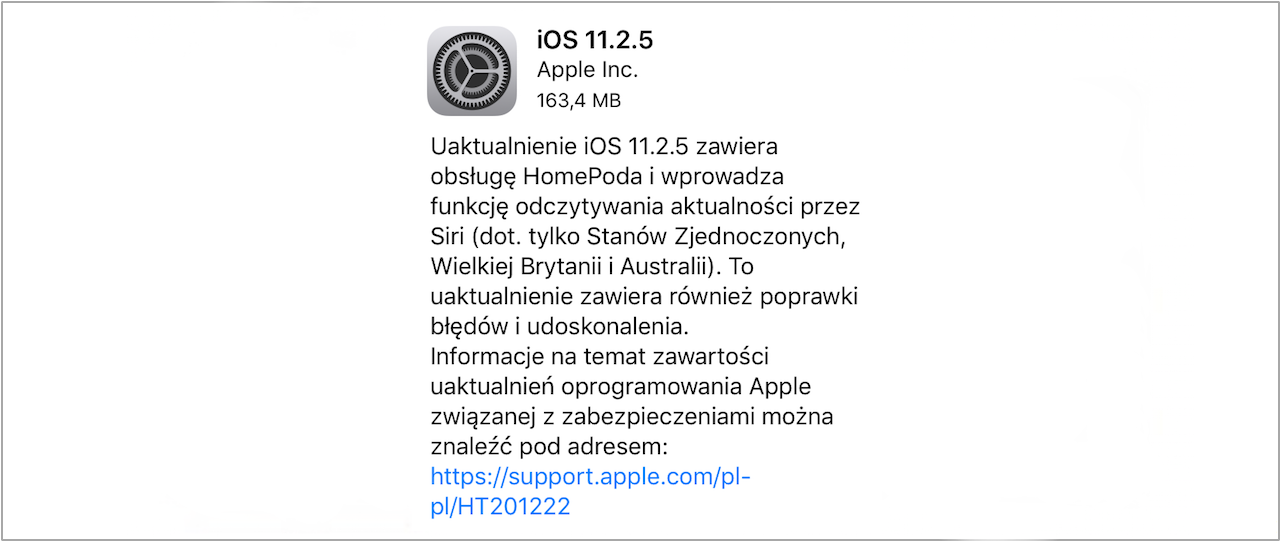1281x541 pixels.
Task: Click 'funkcję odczytywania aktualności przez' line
Action: point(645,207)
